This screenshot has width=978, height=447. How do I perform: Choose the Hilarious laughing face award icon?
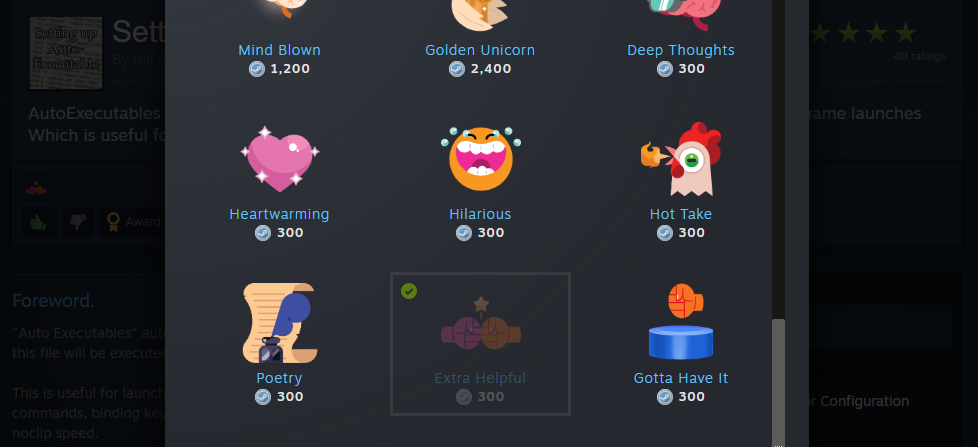point(480,159)
